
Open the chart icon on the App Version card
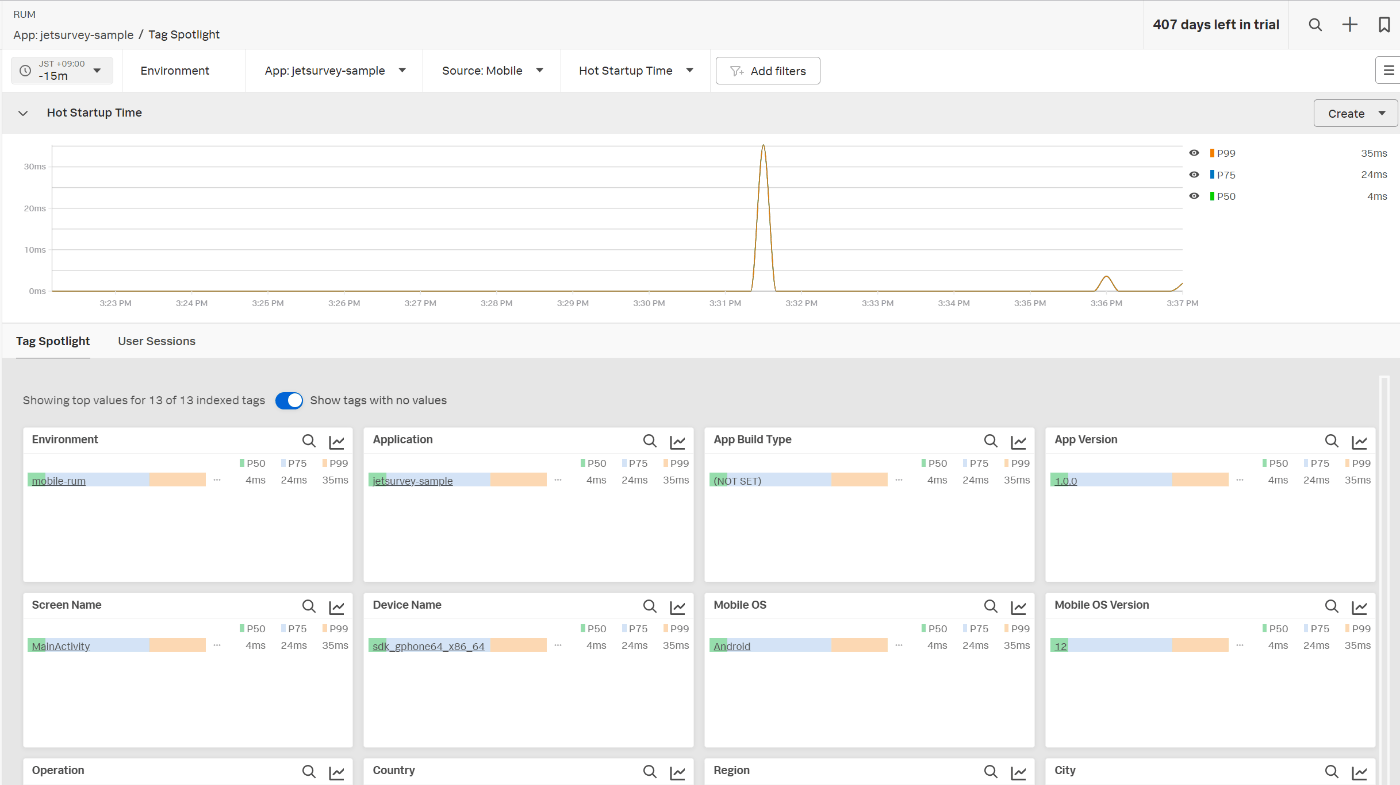coord(1360,441)
